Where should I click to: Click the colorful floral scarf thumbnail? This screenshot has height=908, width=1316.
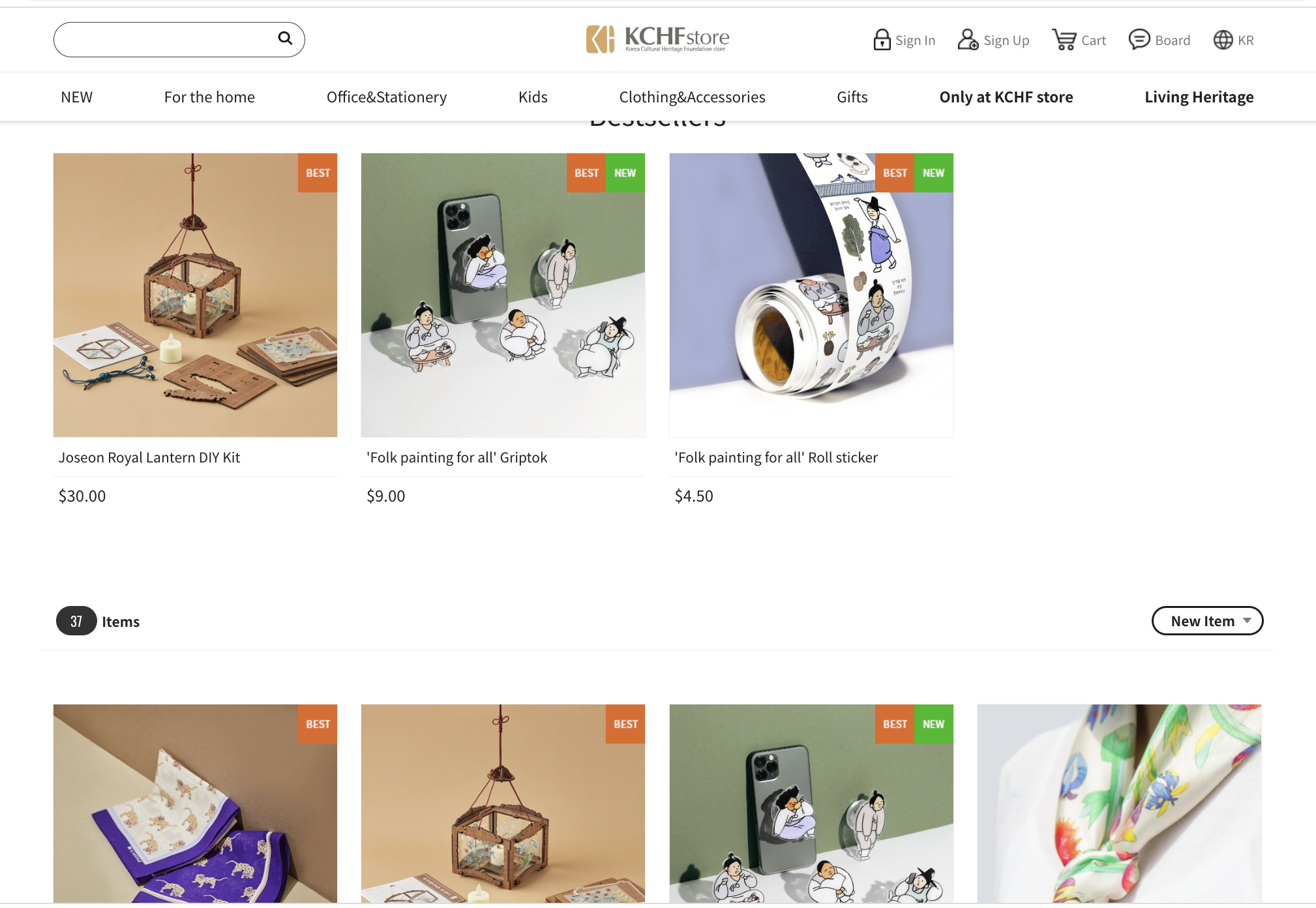(1119, 804)
